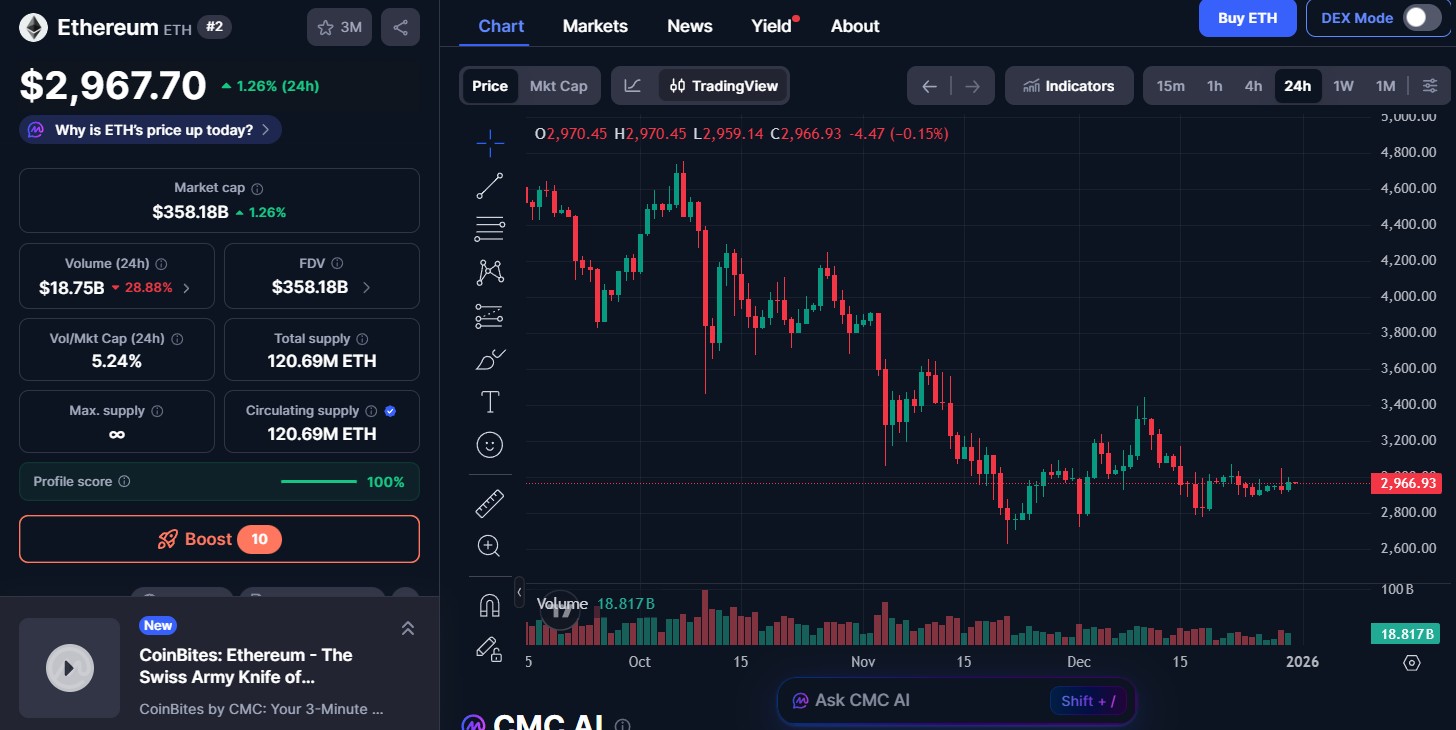Open the emoji stickers tool
The height and width of the screenshot is (730, 1456).
pos(489,444)
